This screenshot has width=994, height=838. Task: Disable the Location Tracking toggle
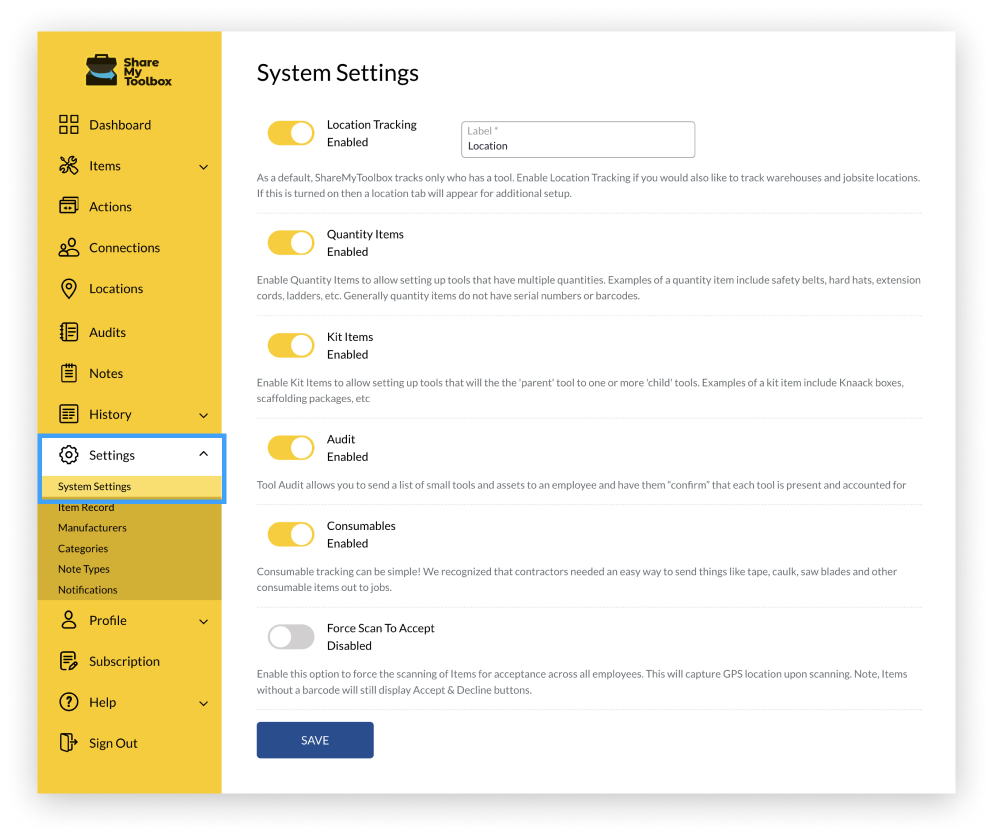290,132
